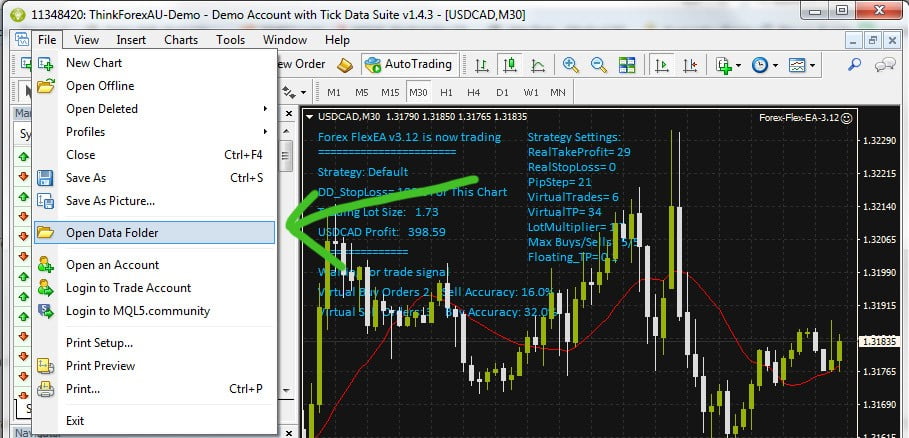Click the Save As floppy disk icon

(x=45, y=178)
